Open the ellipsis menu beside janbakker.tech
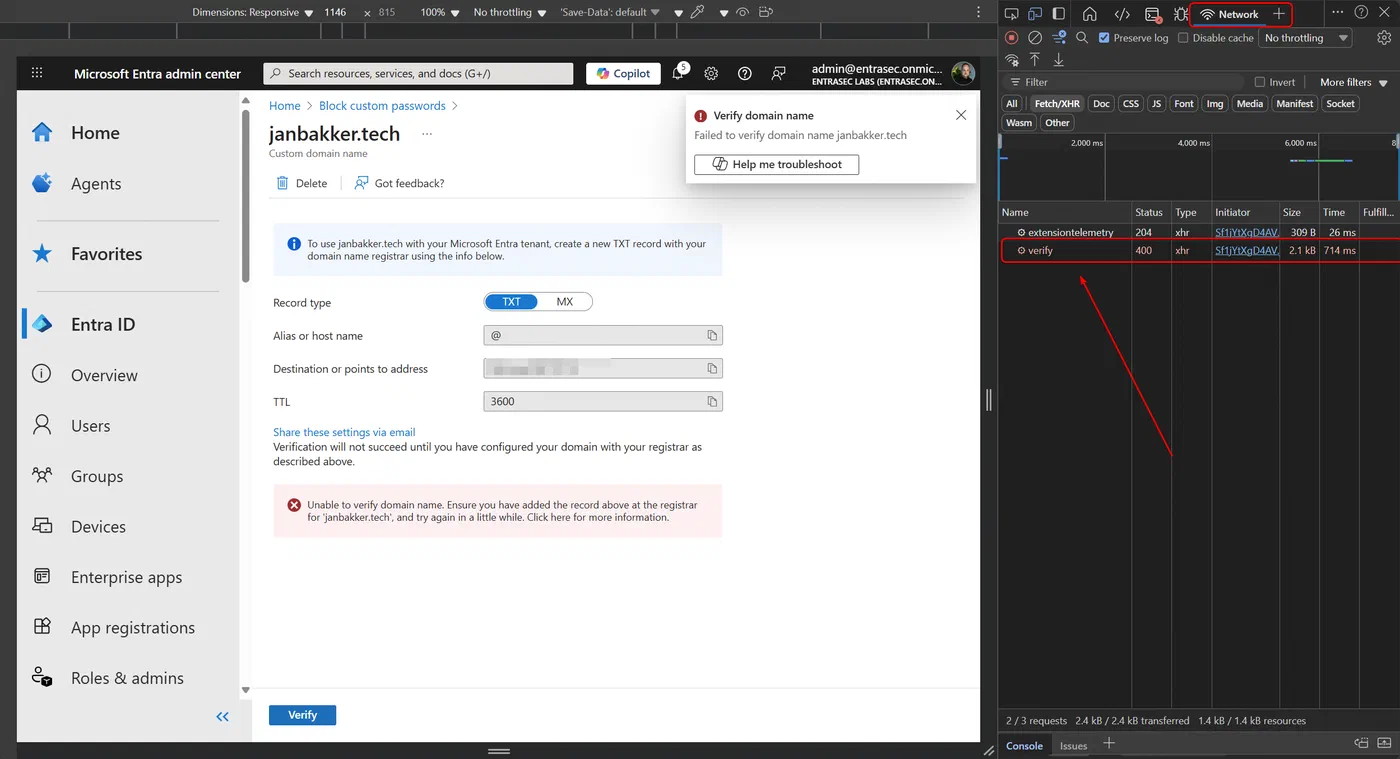 [427, 134]
